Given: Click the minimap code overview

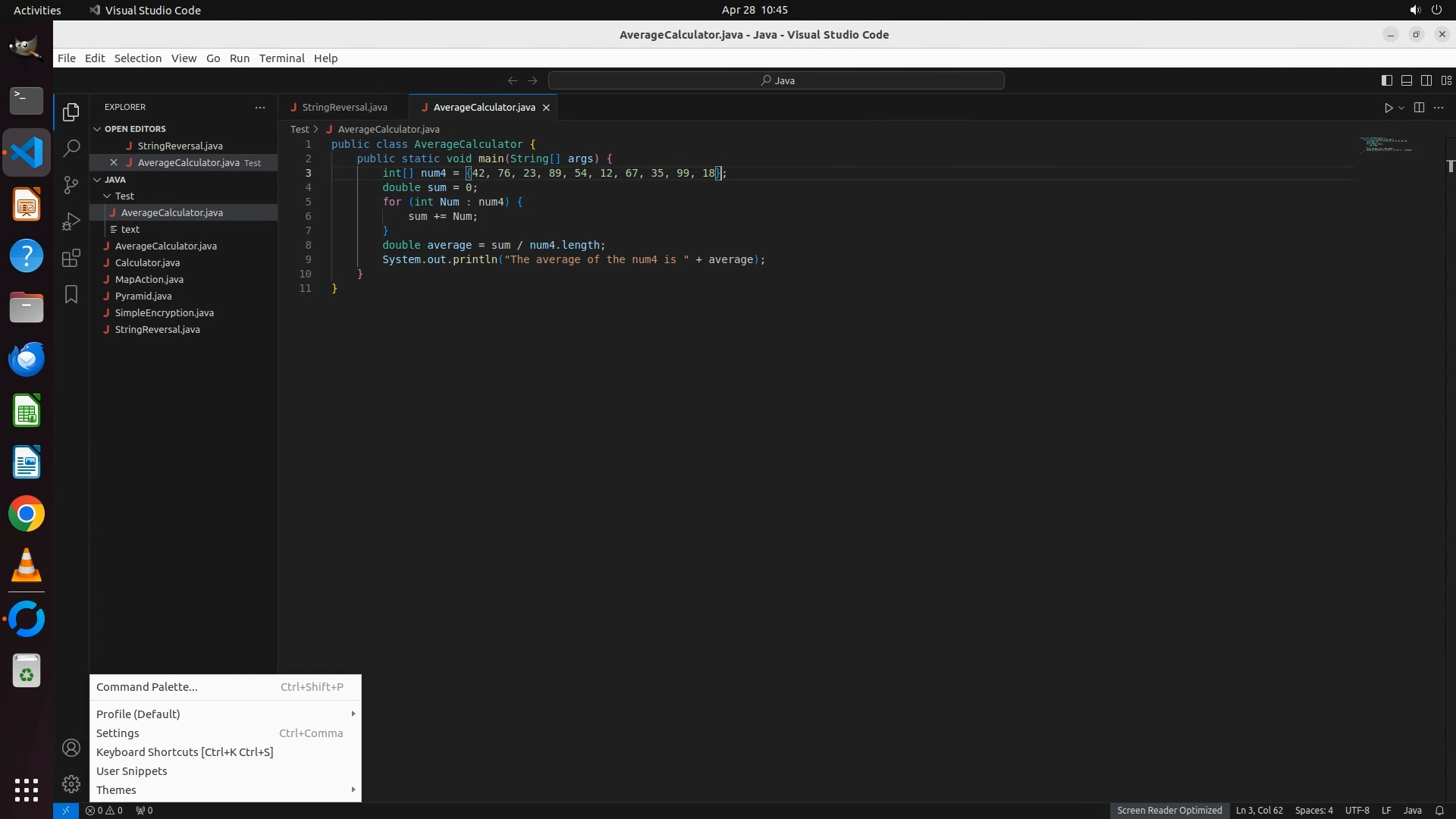Looking at the screenshot, I should click(1387, 145).
